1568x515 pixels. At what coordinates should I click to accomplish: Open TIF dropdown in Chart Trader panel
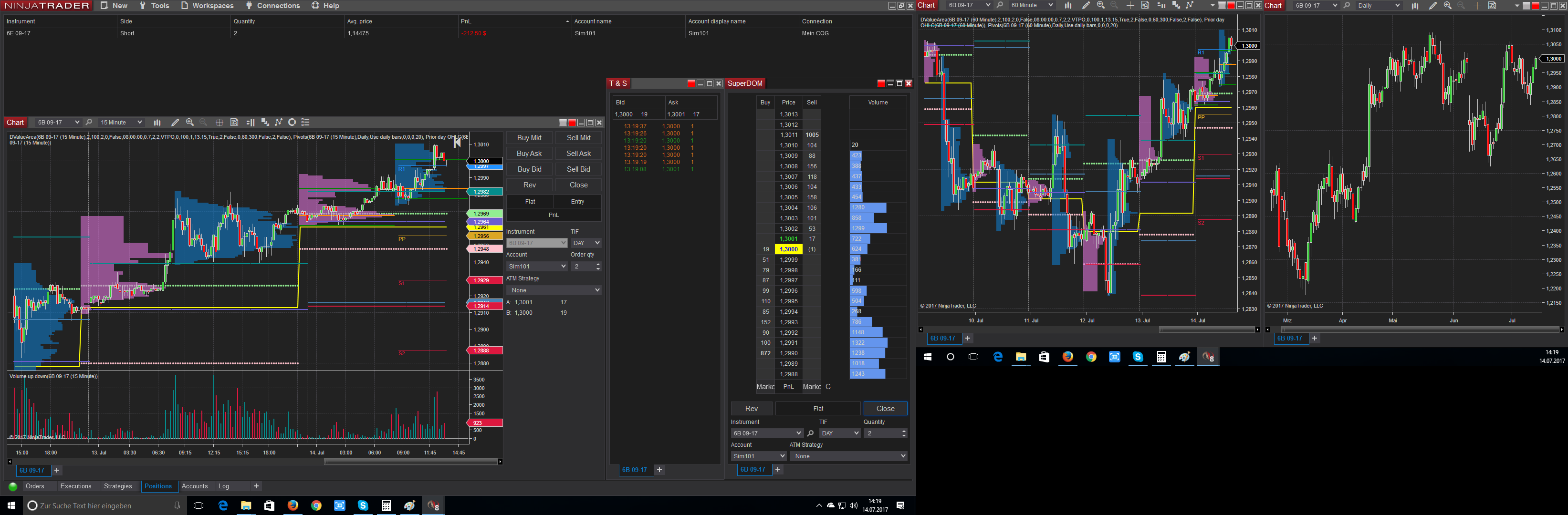pos(586,243)
